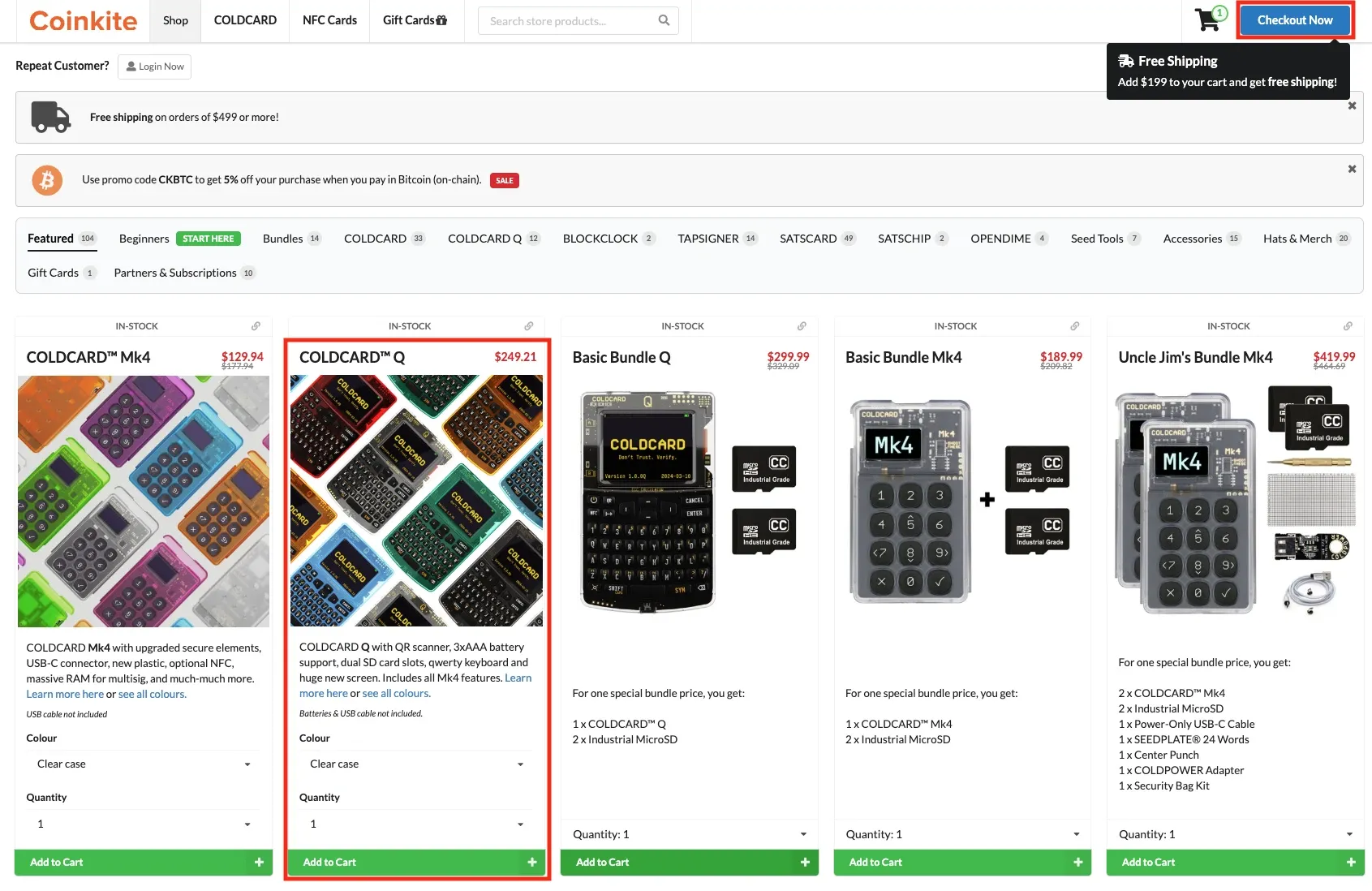Viewport: 1372px width, 891px height.
Task: Select the Seed Tools category tab
Action: [1106, 239]
